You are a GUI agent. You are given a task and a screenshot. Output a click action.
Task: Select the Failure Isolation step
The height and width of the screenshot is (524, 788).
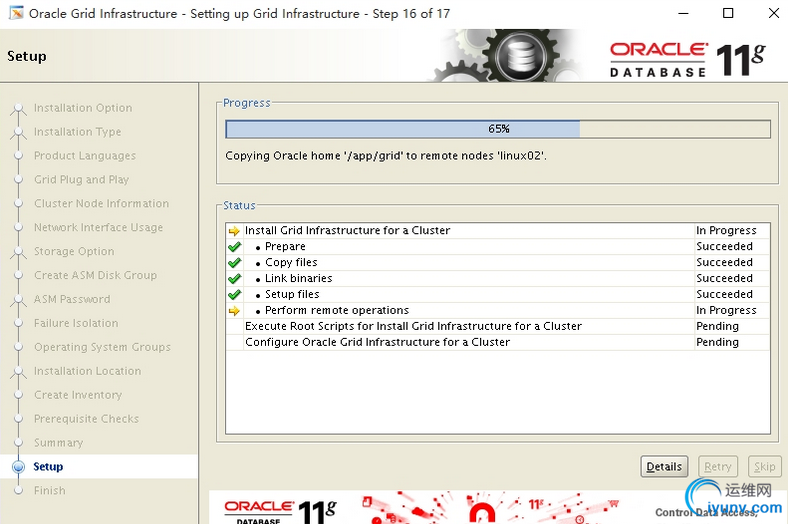[x=76, y=323]
